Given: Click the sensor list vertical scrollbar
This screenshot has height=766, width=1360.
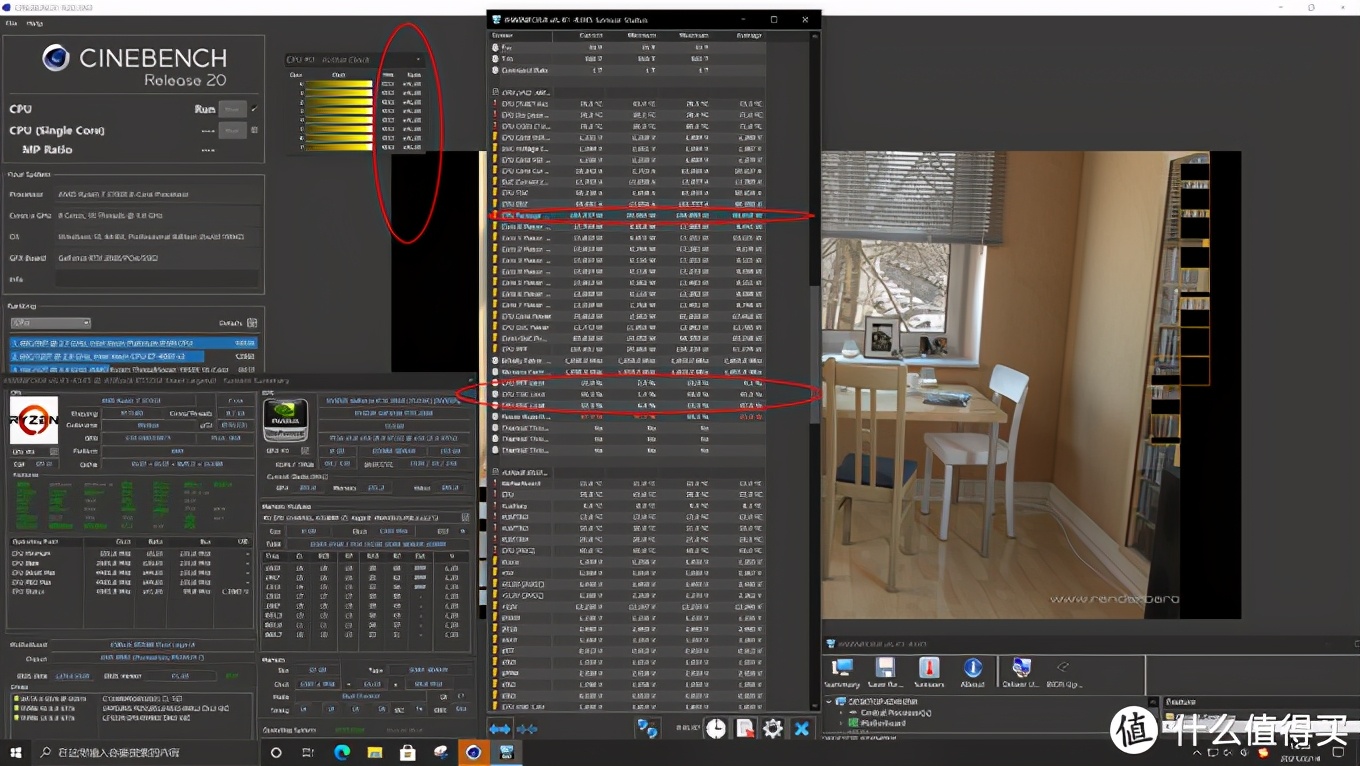Looking at the screenshot, I should [815, 370].
